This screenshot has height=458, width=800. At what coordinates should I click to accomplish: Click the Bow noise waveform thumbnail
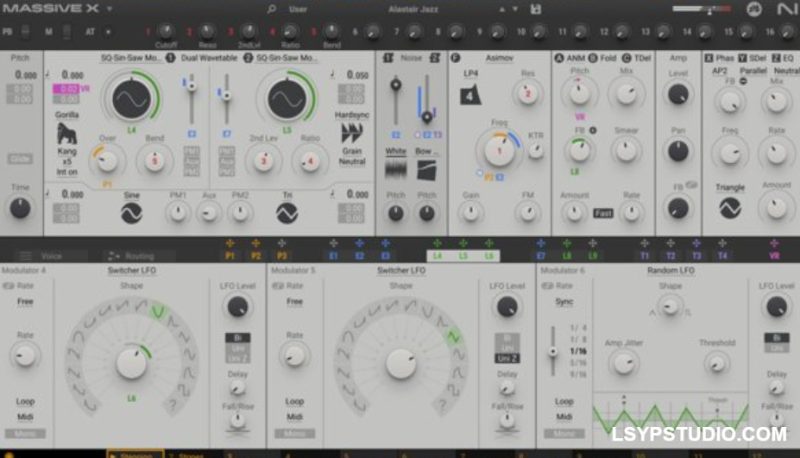pos(427,170)
